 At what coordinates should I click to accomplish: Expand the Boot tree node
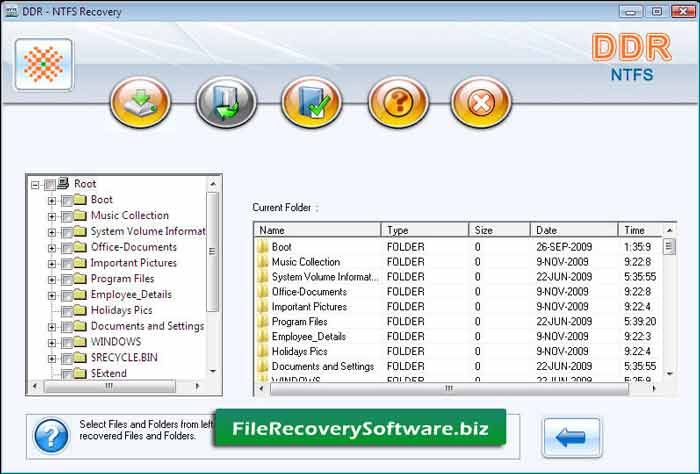[x=52, y=201]
